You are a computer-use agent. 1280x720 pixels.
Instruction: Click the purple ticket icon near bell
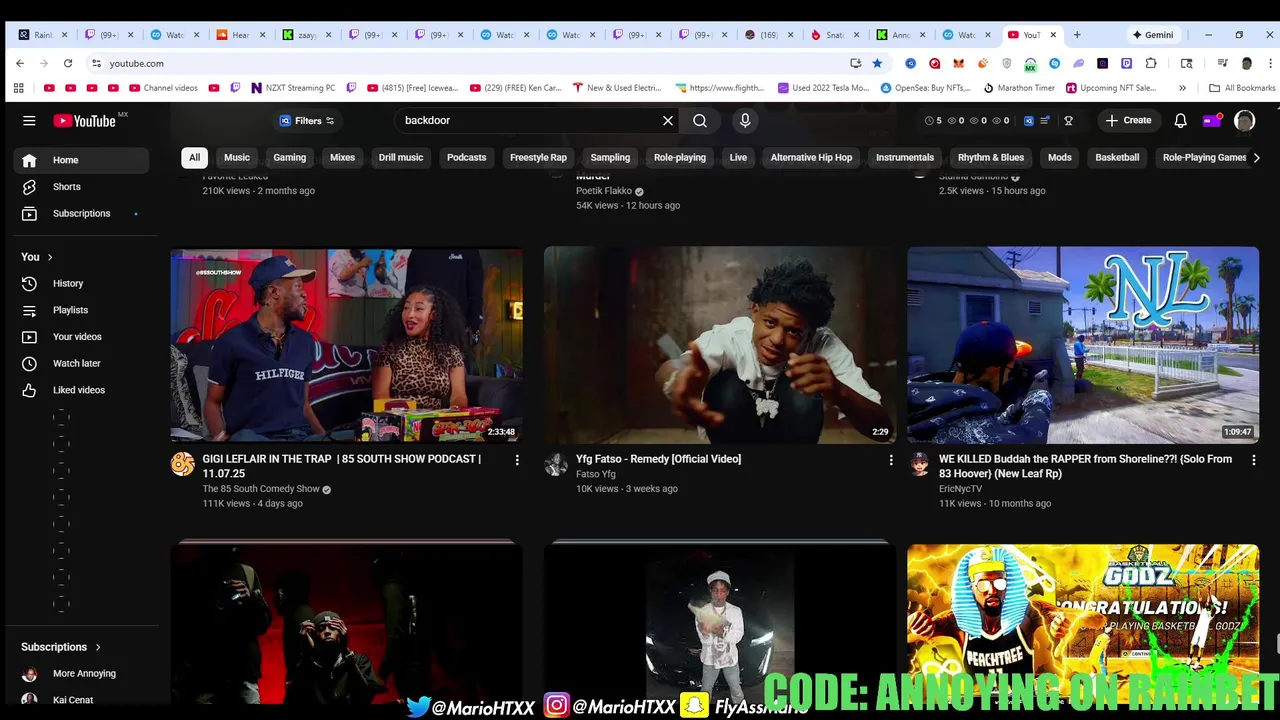[x=1211, y=121]
